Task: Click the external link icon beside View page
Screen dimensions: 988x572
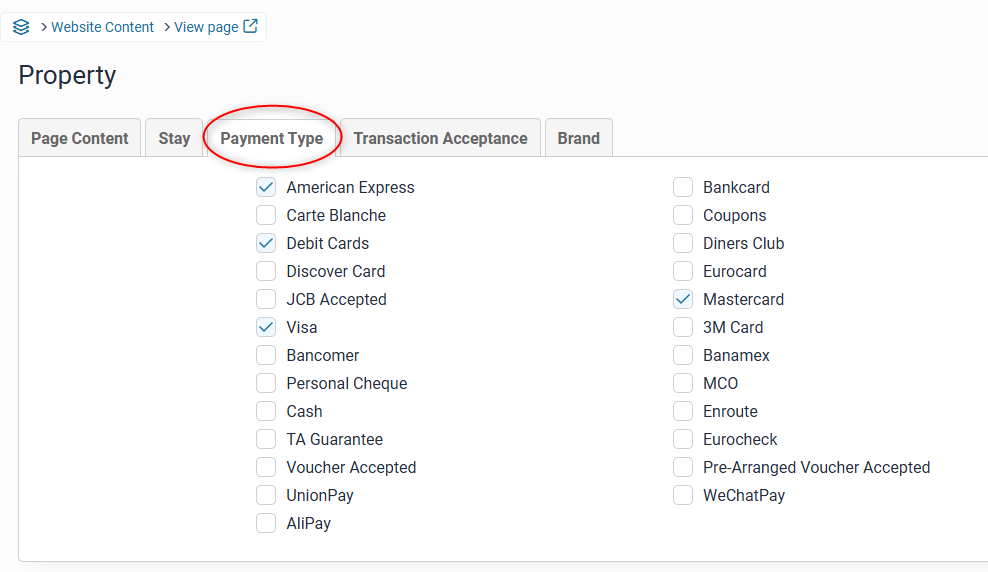Action: [x=251, y=27]
